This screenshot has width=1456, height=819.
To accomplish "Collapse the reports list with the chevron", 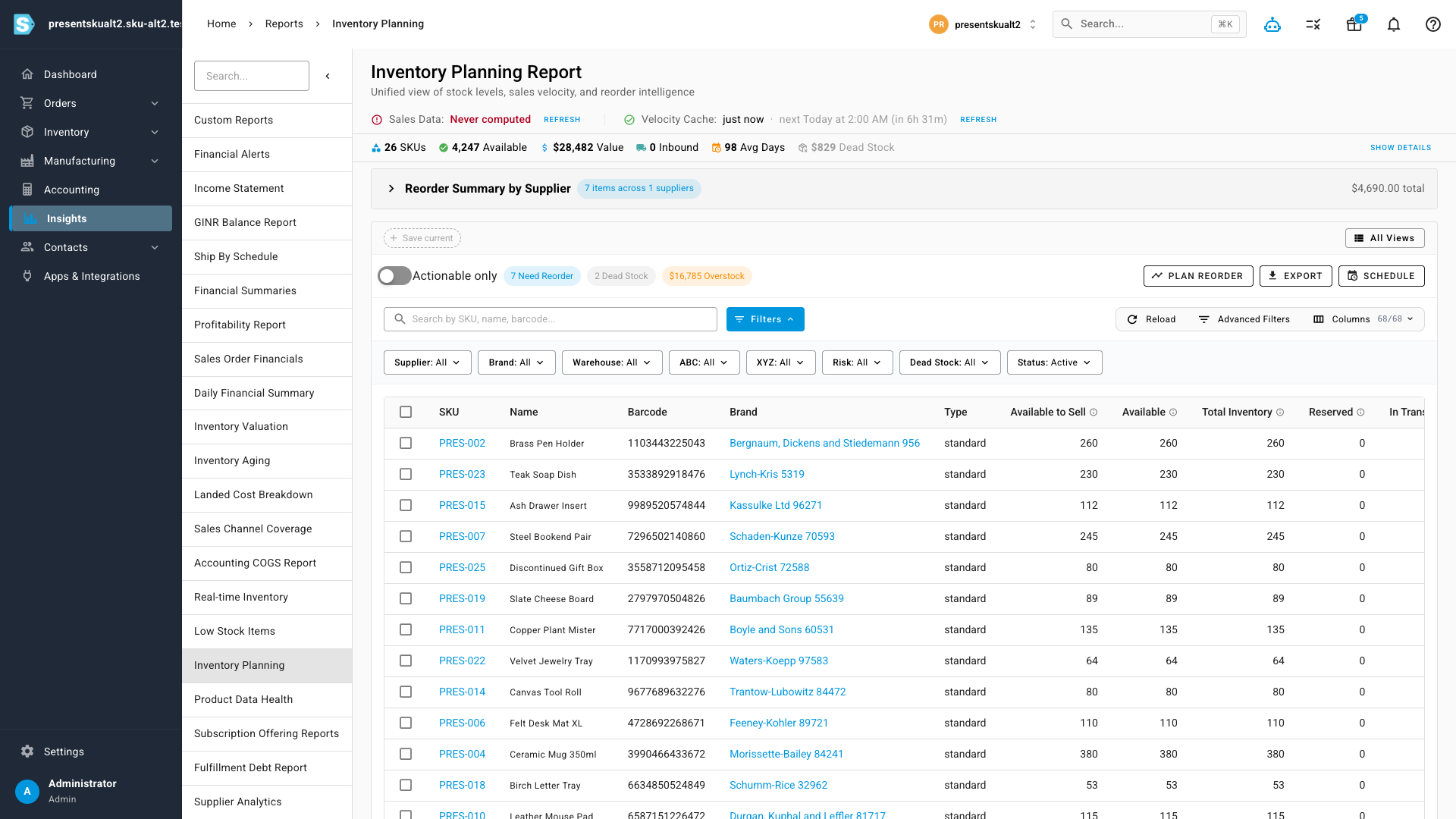I will [328, 76].
